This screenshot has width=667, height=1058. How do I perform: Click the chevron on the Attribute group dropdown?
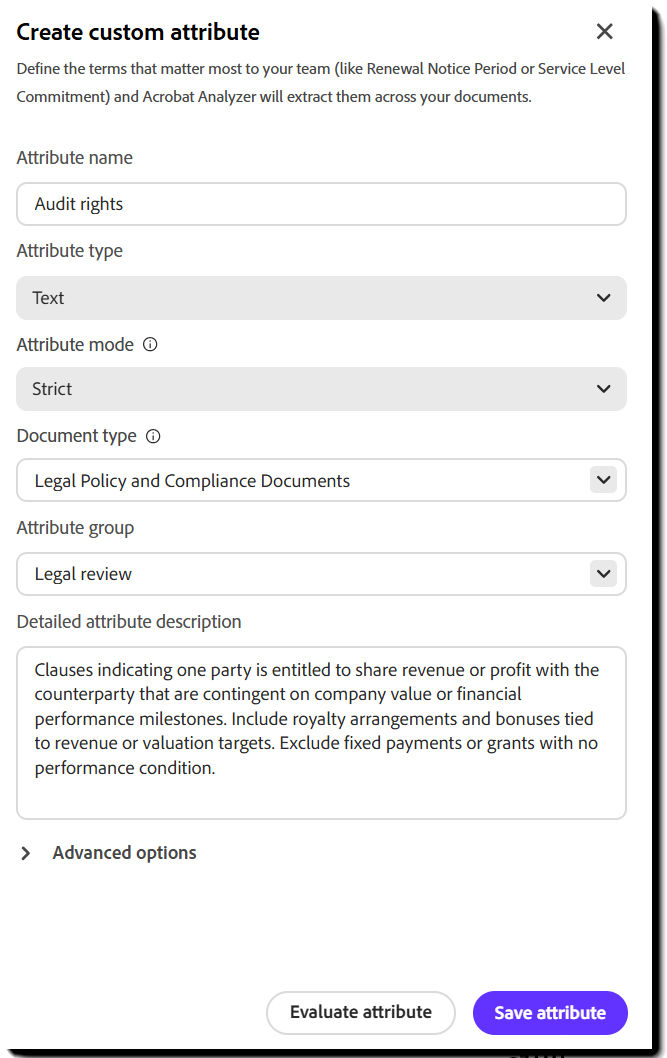pos(604,574)
